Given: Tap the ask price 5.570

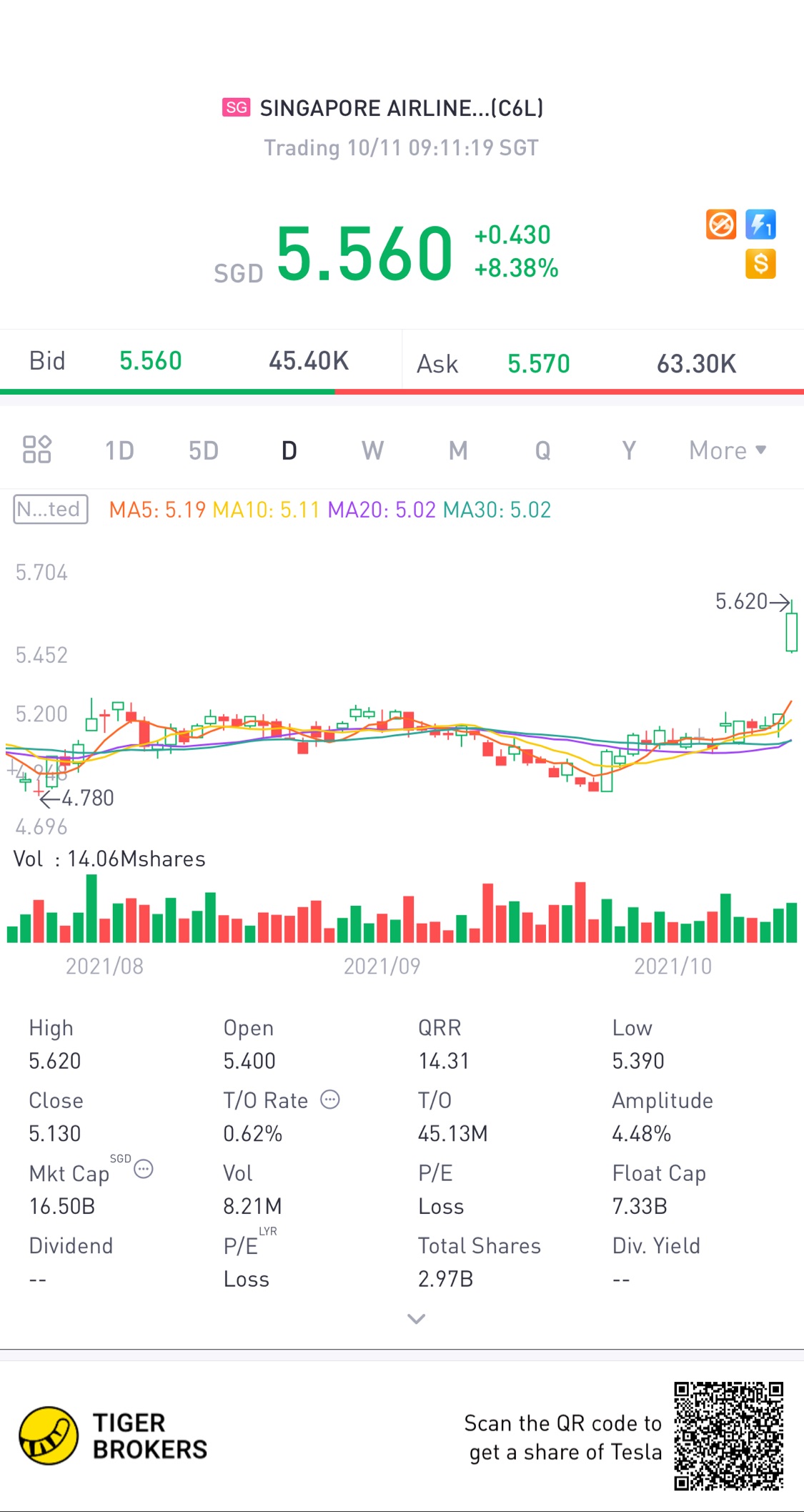Looking at the screenshot, I should pyautogui.click(x=539, y=364).
